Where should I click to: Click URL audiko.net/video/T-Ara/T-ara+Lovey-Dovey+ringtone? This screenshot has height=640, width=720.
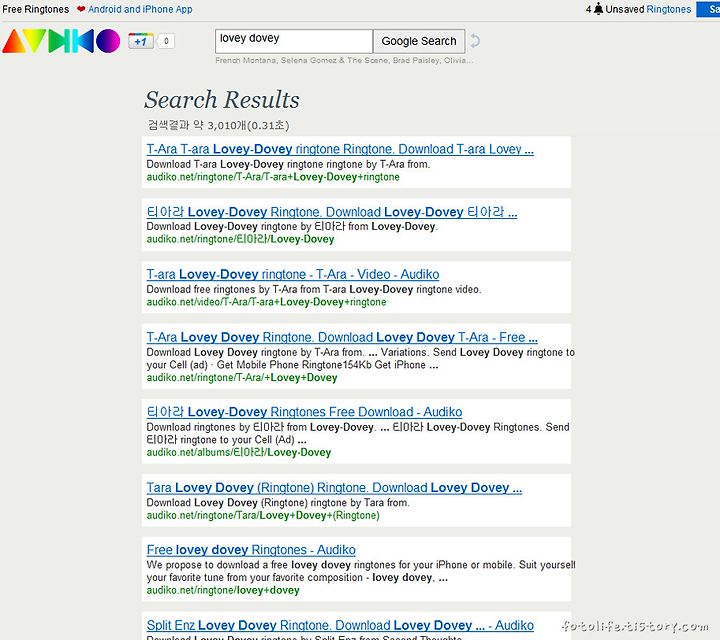click(x=266, y=302)
